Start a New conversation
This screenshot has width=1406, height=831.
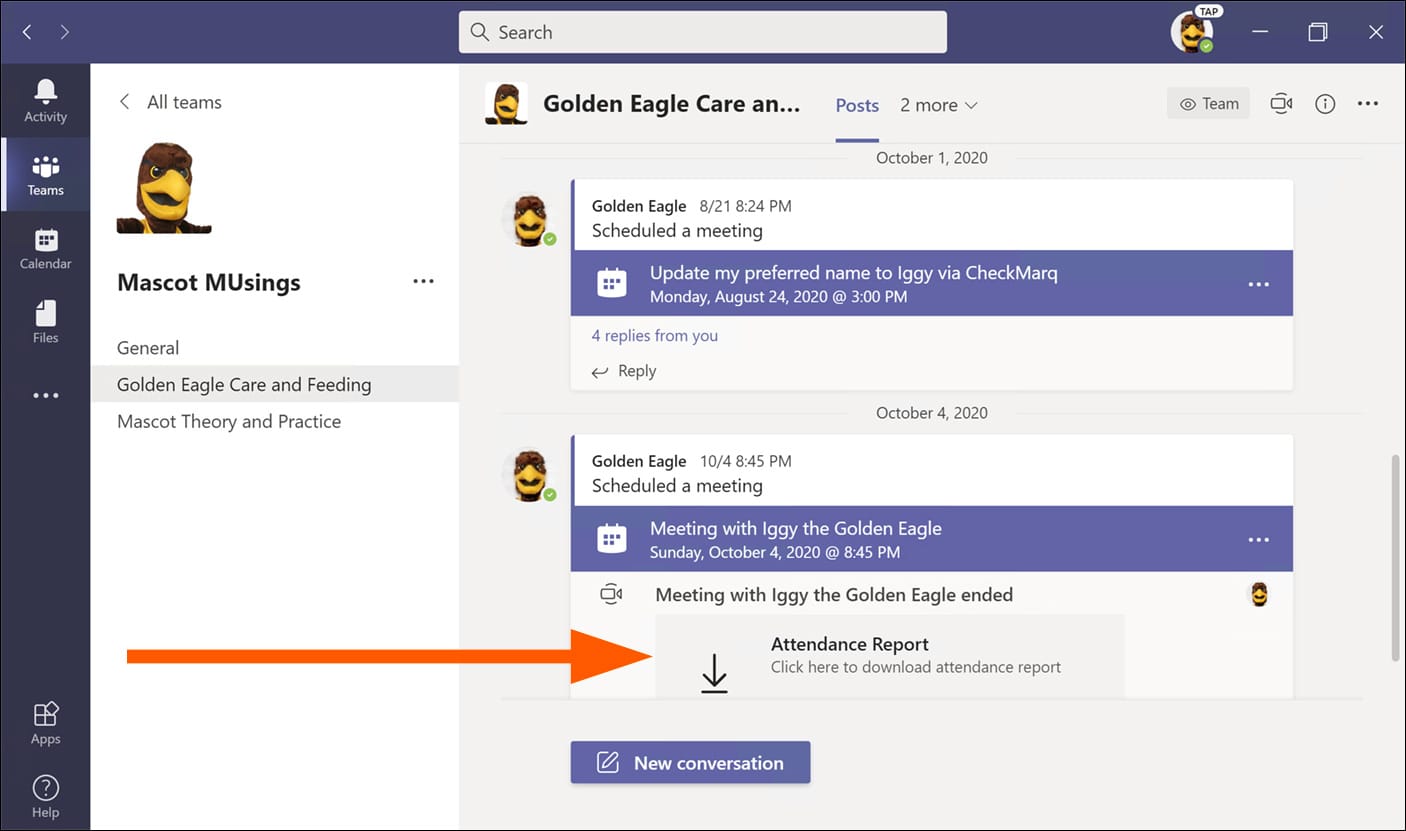tap(690, 762)
